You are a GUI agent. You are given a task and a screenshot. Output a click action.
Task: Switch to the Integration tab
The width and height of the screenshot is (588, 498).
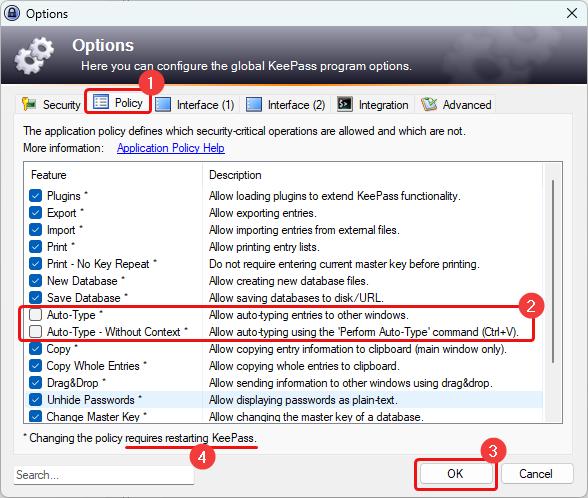372,105
